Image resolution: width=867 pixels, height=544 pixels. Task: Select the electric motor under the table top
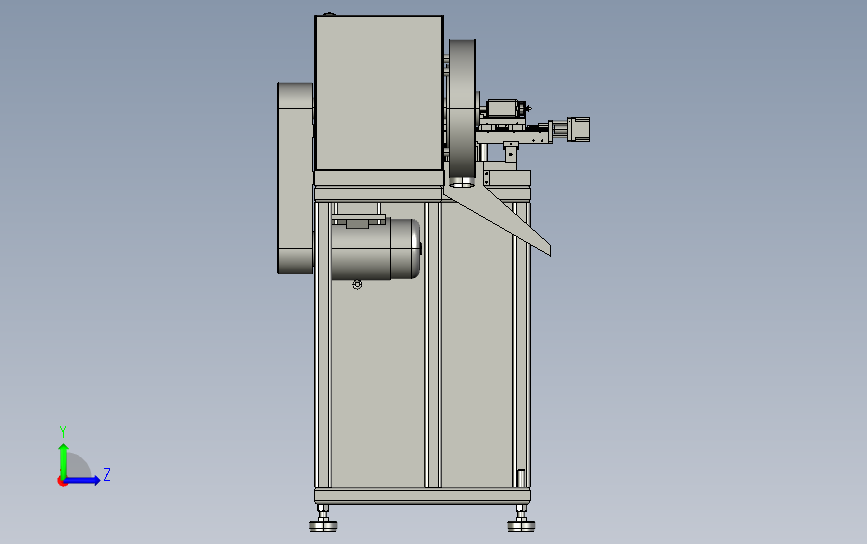click(x=376, y=248)
